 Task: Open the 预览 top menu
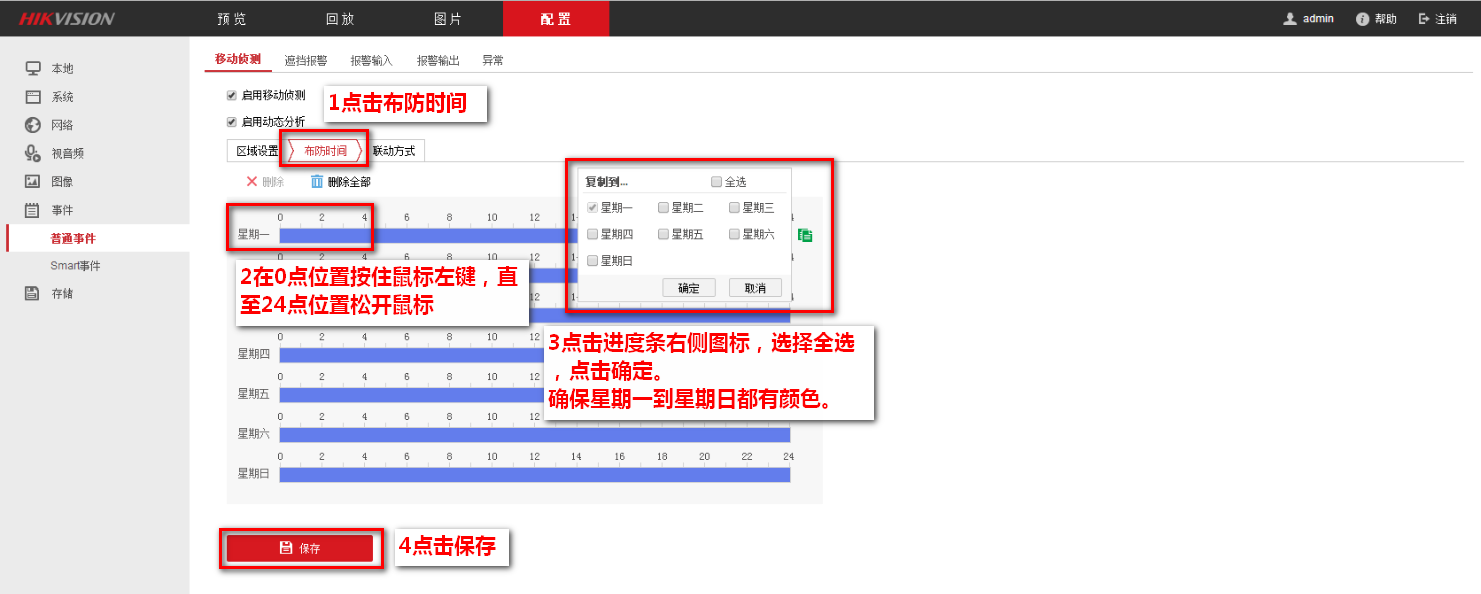coord(232,19)
